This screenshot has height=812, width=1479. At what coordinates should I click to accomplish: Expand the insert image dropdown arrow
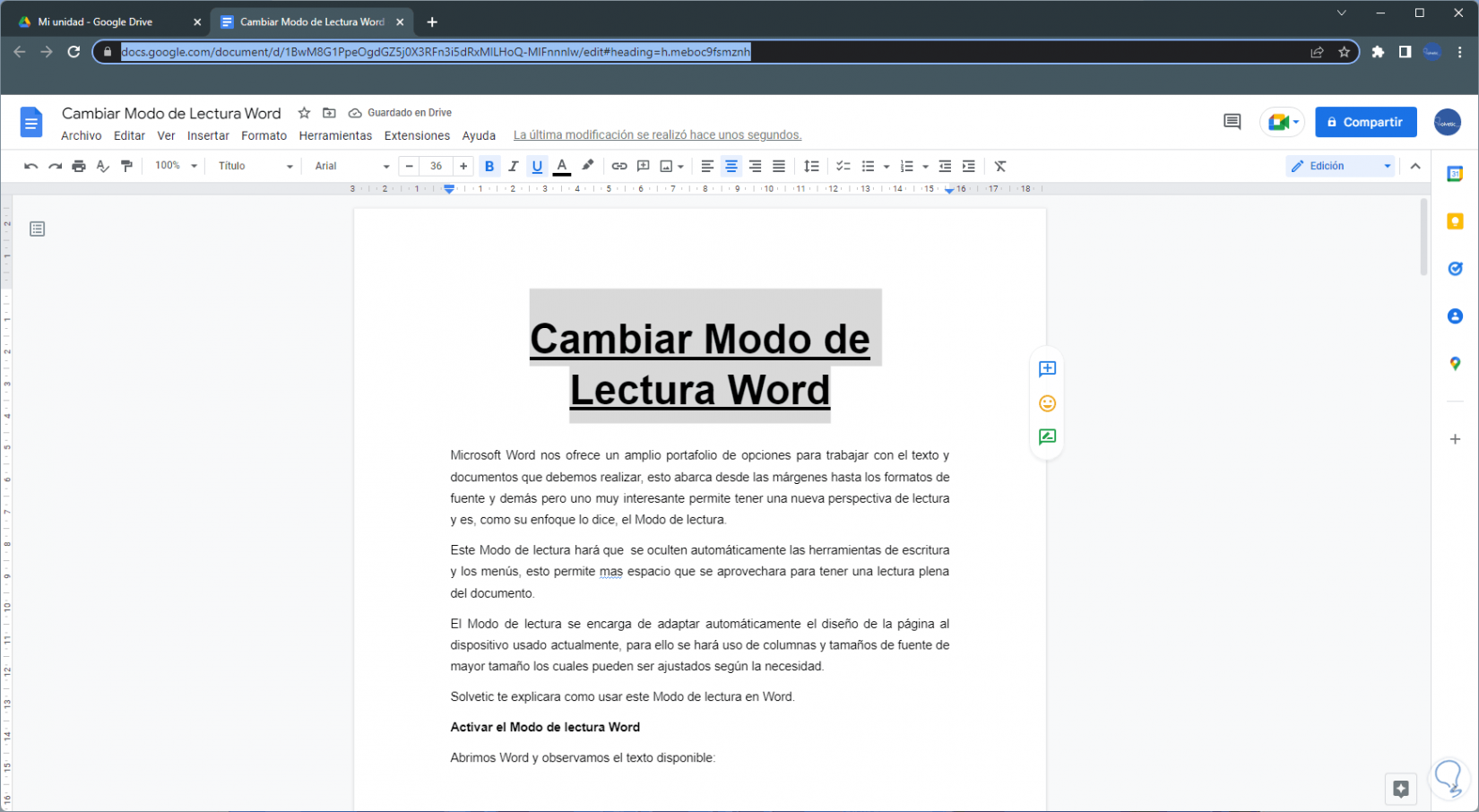pyautogui.click(x=681, y=167)
